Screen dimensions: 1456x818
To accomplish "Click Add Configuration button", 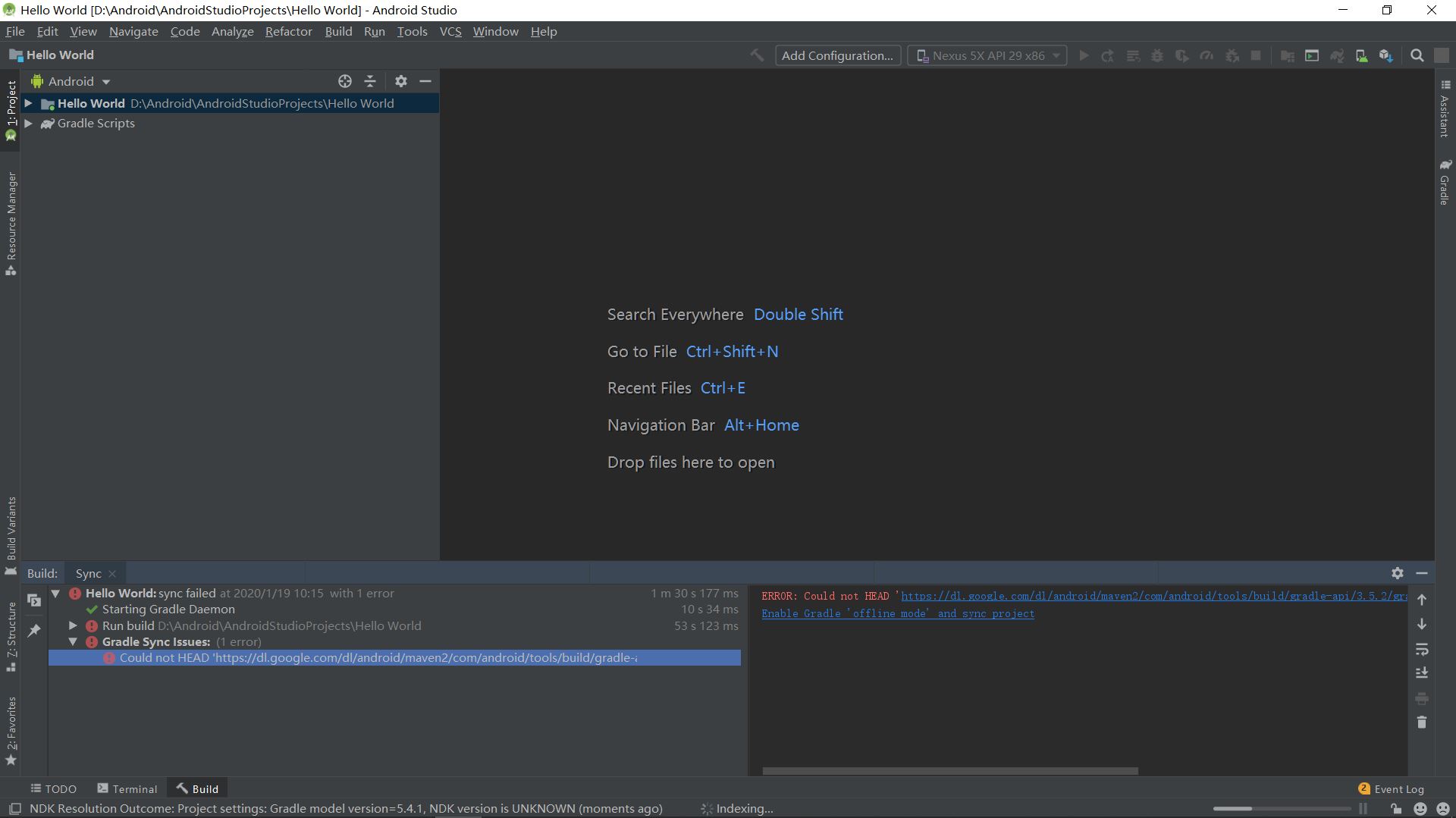I will (837, 55).
